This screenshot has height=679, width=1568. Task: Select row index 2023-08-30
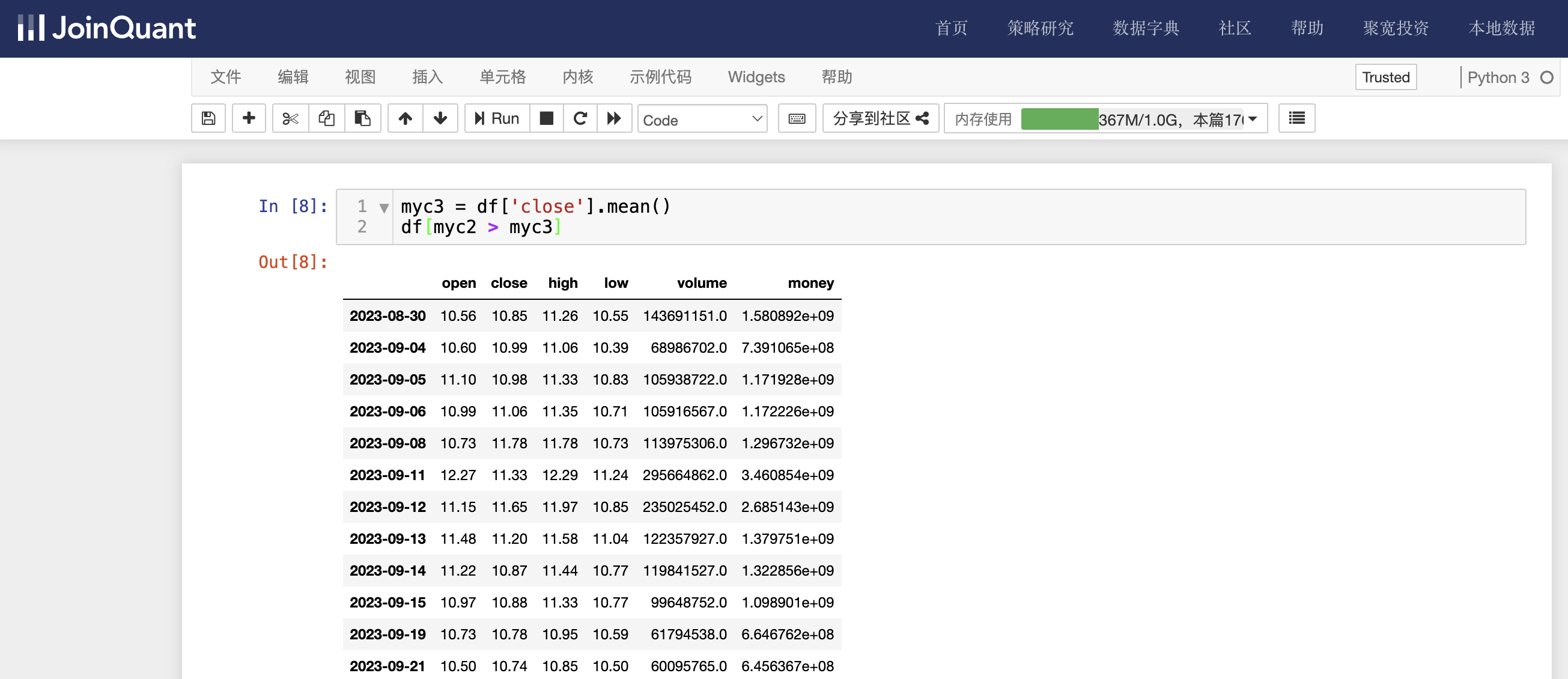(x=387, y=316)
